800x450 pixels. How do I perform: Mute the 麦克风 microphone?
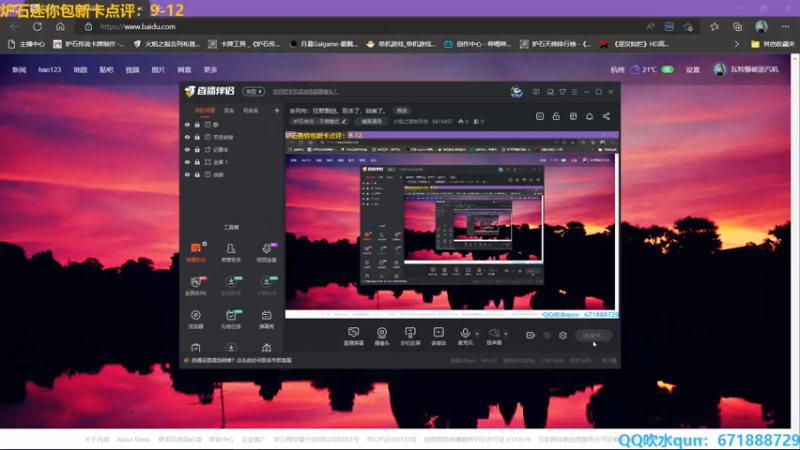click(x=465, y=336)
